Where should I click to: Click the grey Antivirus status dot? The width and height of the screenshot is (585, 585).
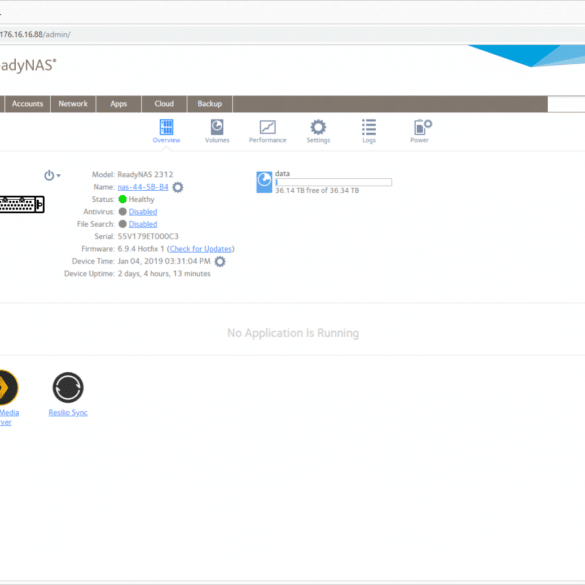click(x=122, y=212)
